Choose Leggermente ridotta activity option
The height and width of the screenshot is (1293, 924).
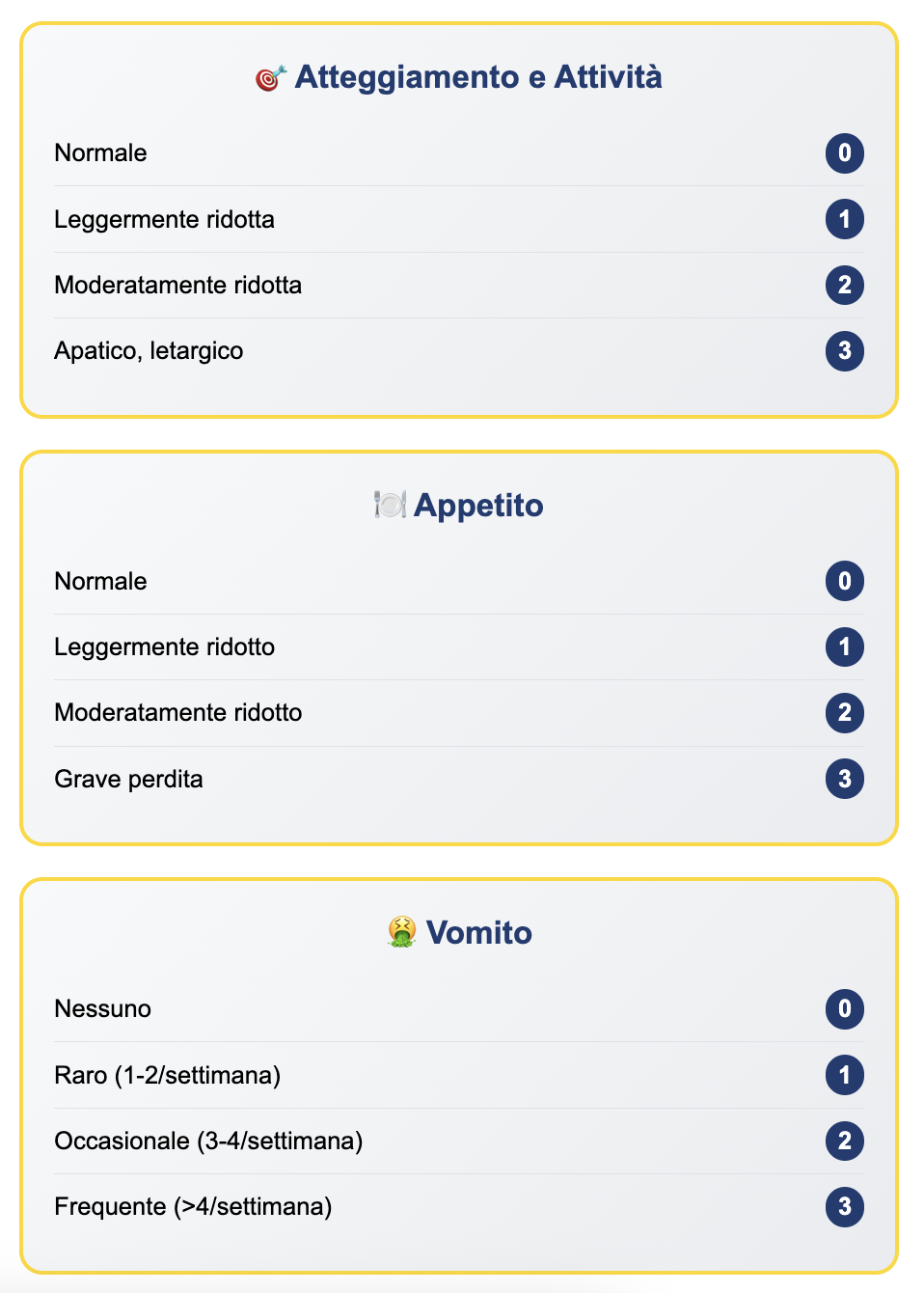[x=165, y=220]
